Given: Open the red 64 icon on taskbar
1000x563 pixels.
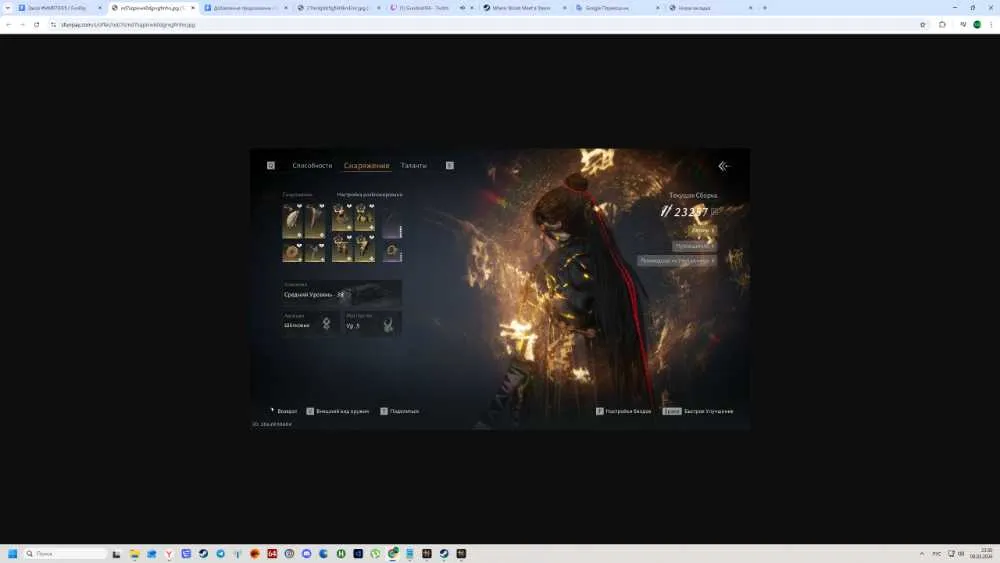Looking at the screenshot, I should [272, 553].
